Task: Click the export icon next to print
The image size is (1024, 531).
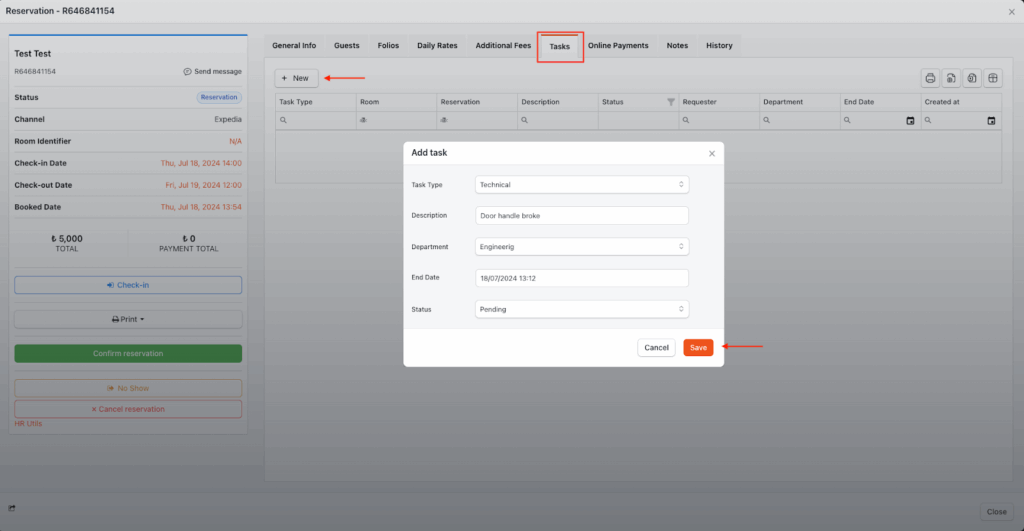Action: (x=951, y=78)
